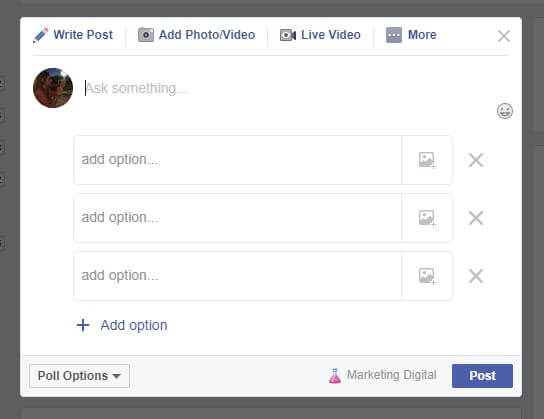Select the Live Video tab label
Image resolution: width=544 pixels, height=419 pixels.
coord(331,35)
